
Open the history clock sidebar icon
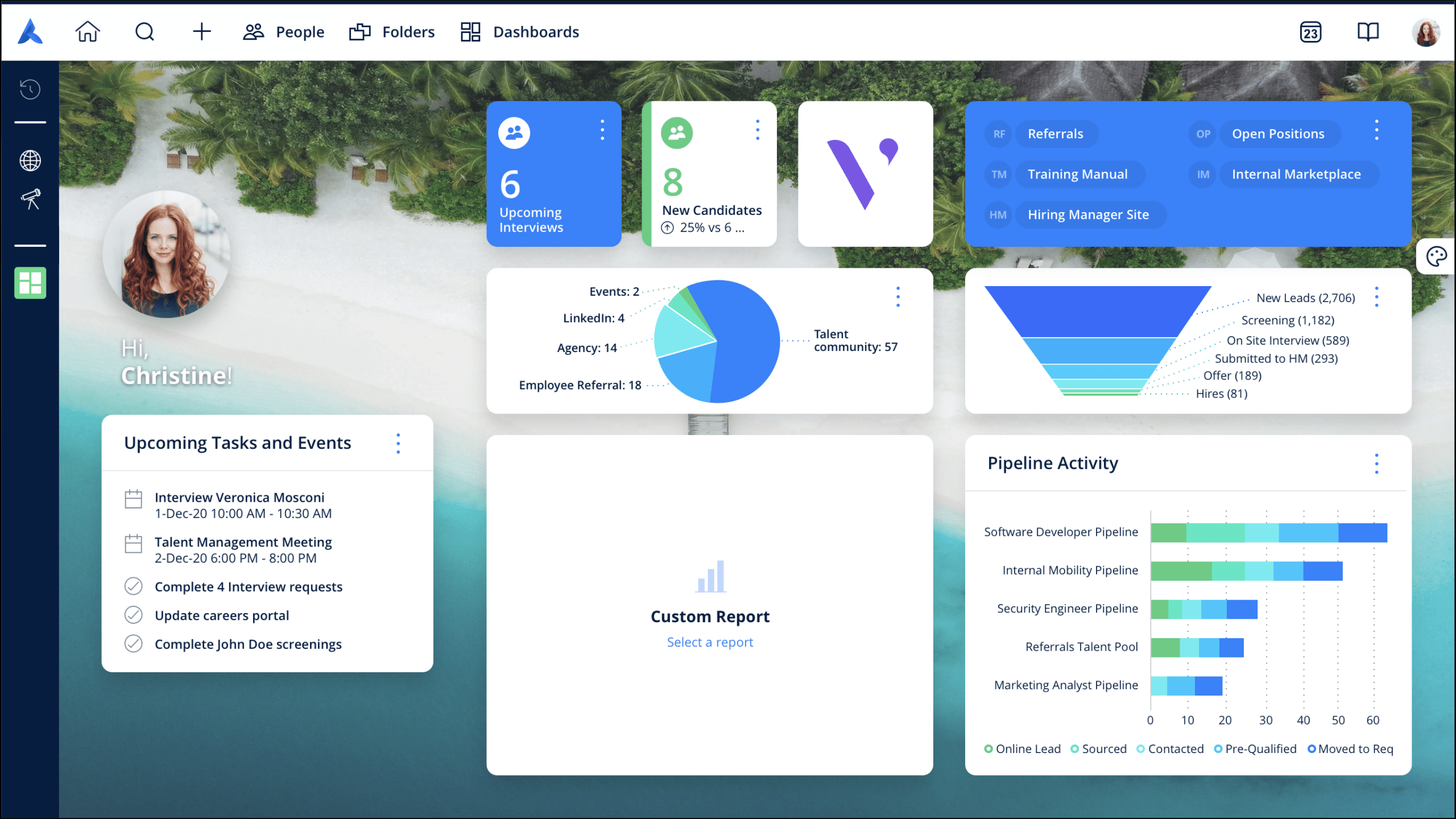30,89
